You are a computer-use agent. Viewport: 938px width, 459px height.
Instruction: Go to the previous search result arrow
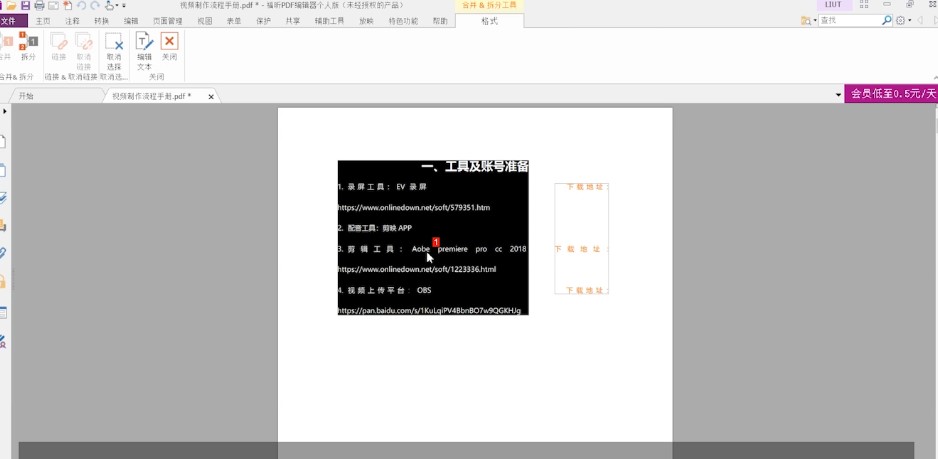point(920,21)
